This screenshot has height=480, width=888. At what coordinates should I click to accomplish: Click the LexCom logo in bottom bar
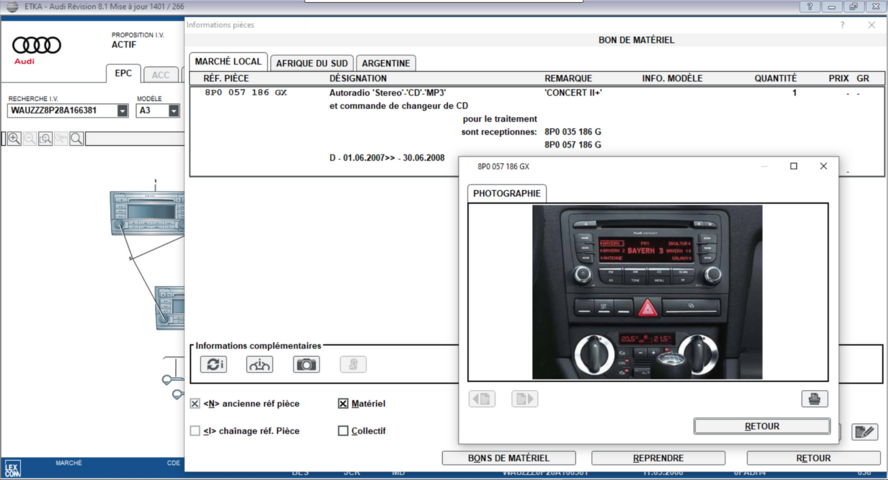(x=12, y=469)
